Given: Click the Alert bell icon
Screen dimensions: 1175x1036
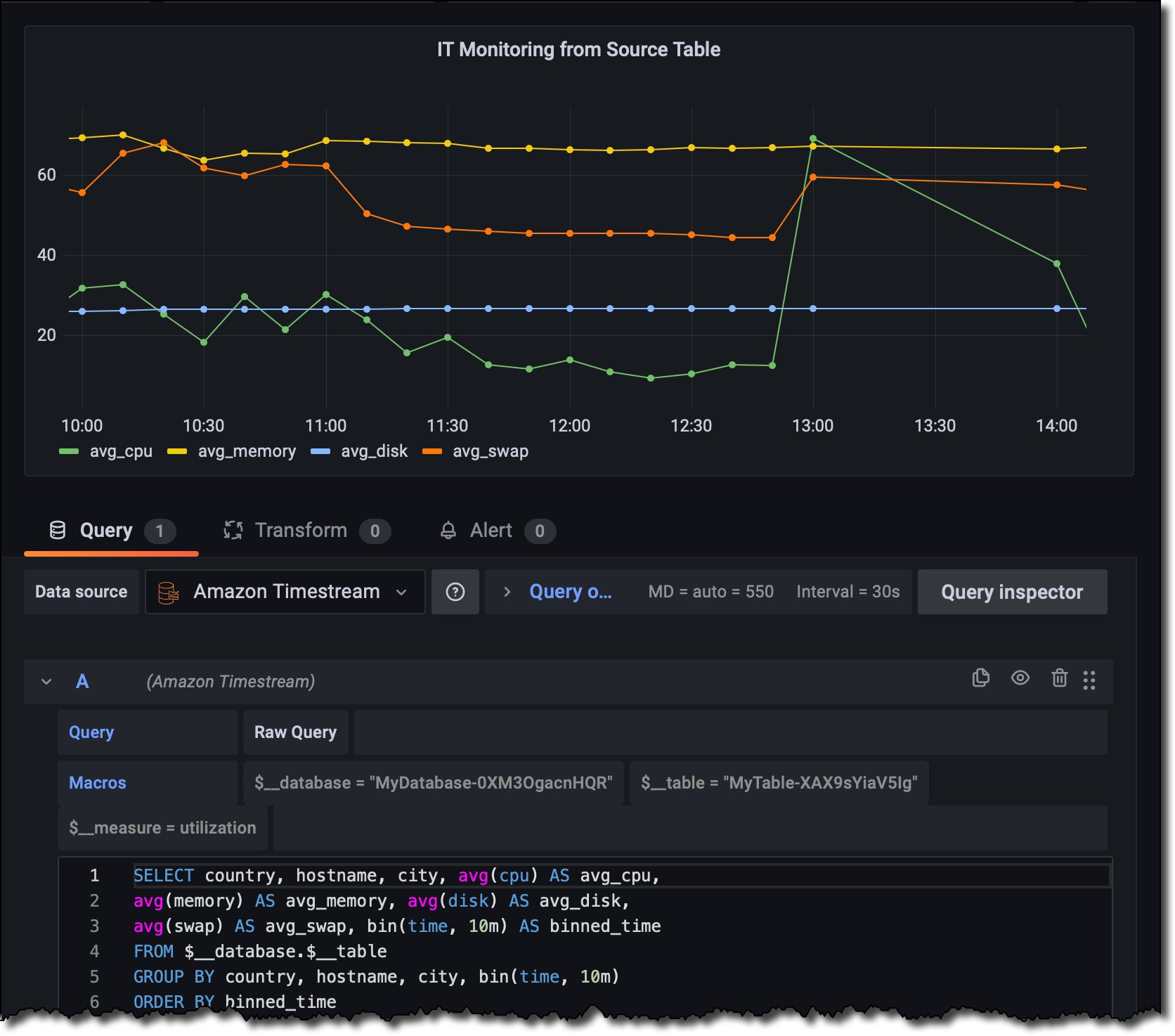Looking at the screenshot, I should coord(448,531).
